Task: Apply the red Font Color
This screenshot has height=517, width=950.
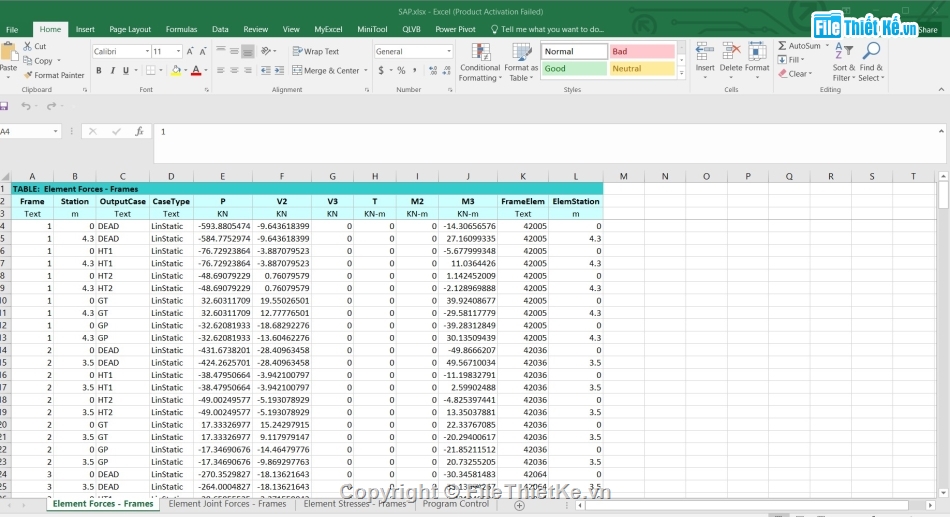Action: 196,70
